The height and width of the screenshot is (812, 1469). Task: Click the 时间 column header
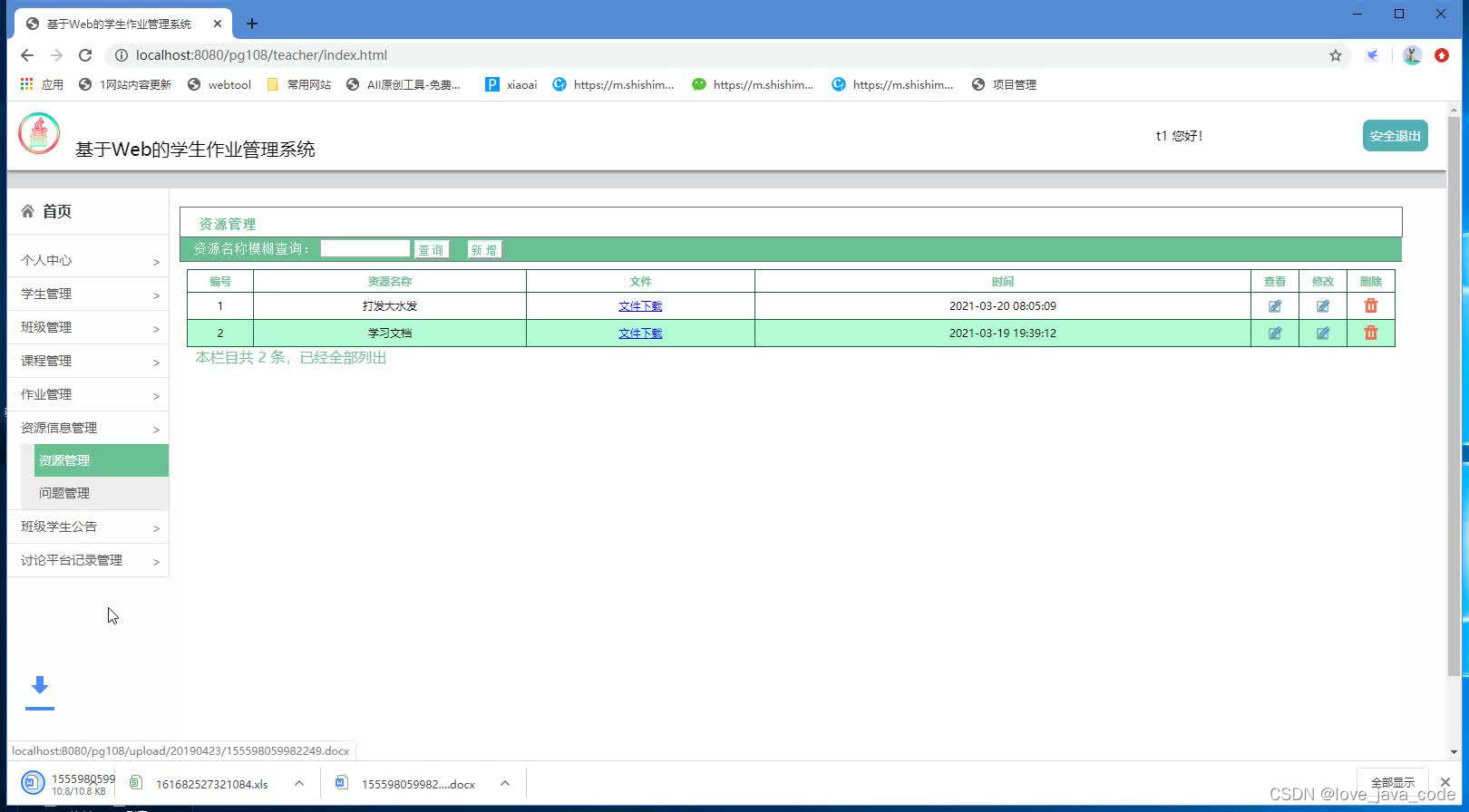tap(1002, 282)
